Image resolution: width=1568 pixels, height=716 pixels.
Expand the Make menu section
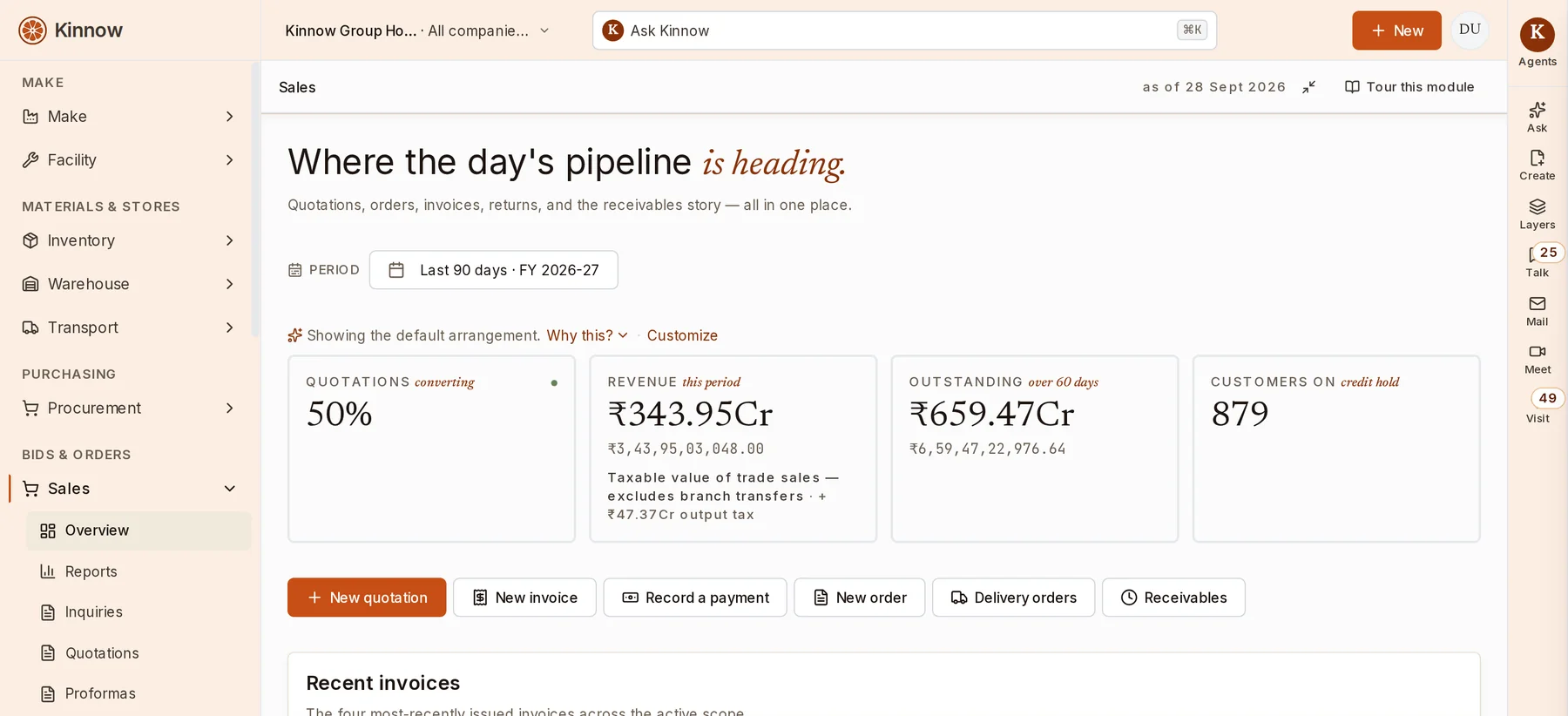tap(129, 117)
